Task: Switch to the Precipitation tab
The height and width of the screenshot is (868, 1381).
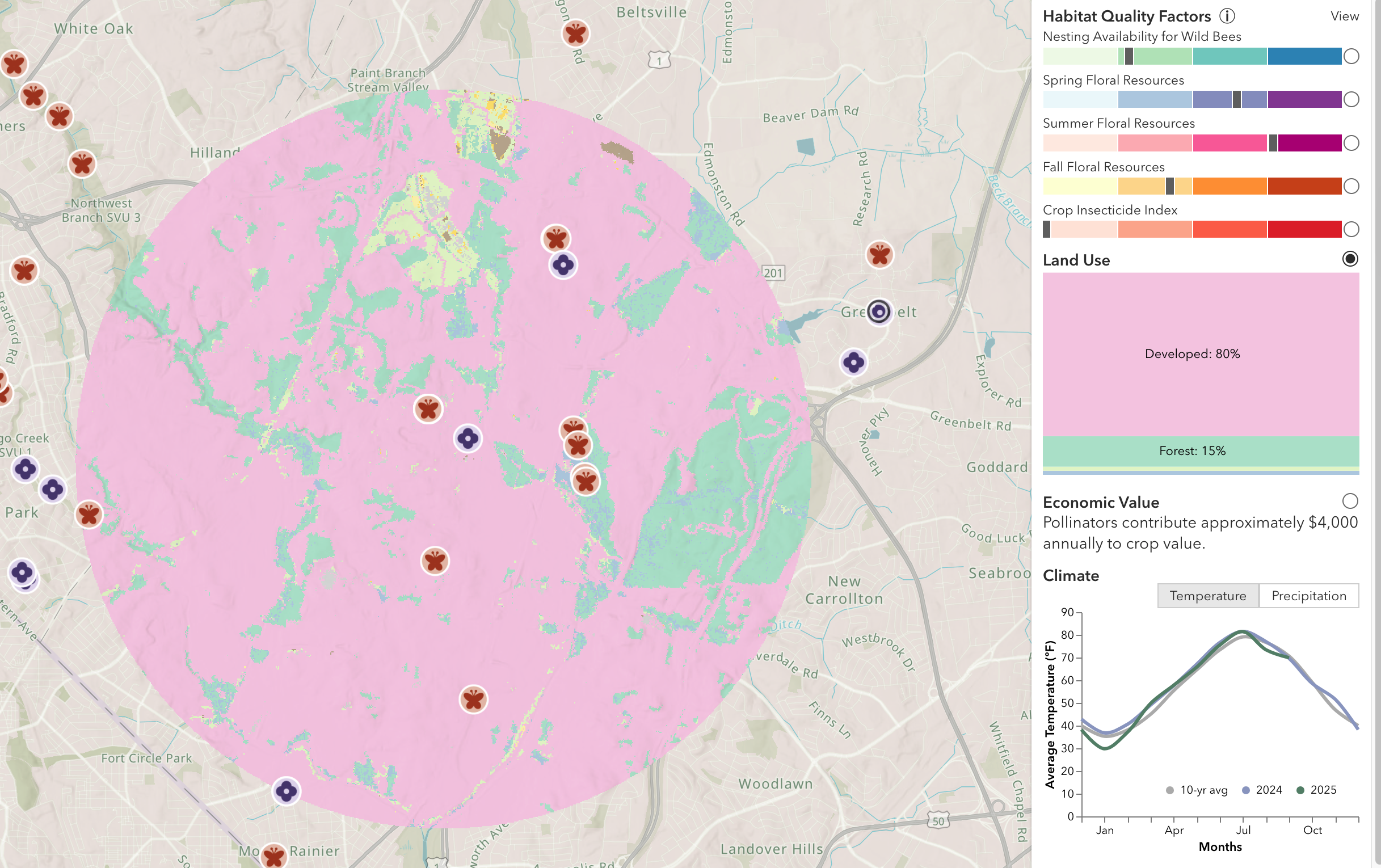Action: click(x=1308, y=596)
